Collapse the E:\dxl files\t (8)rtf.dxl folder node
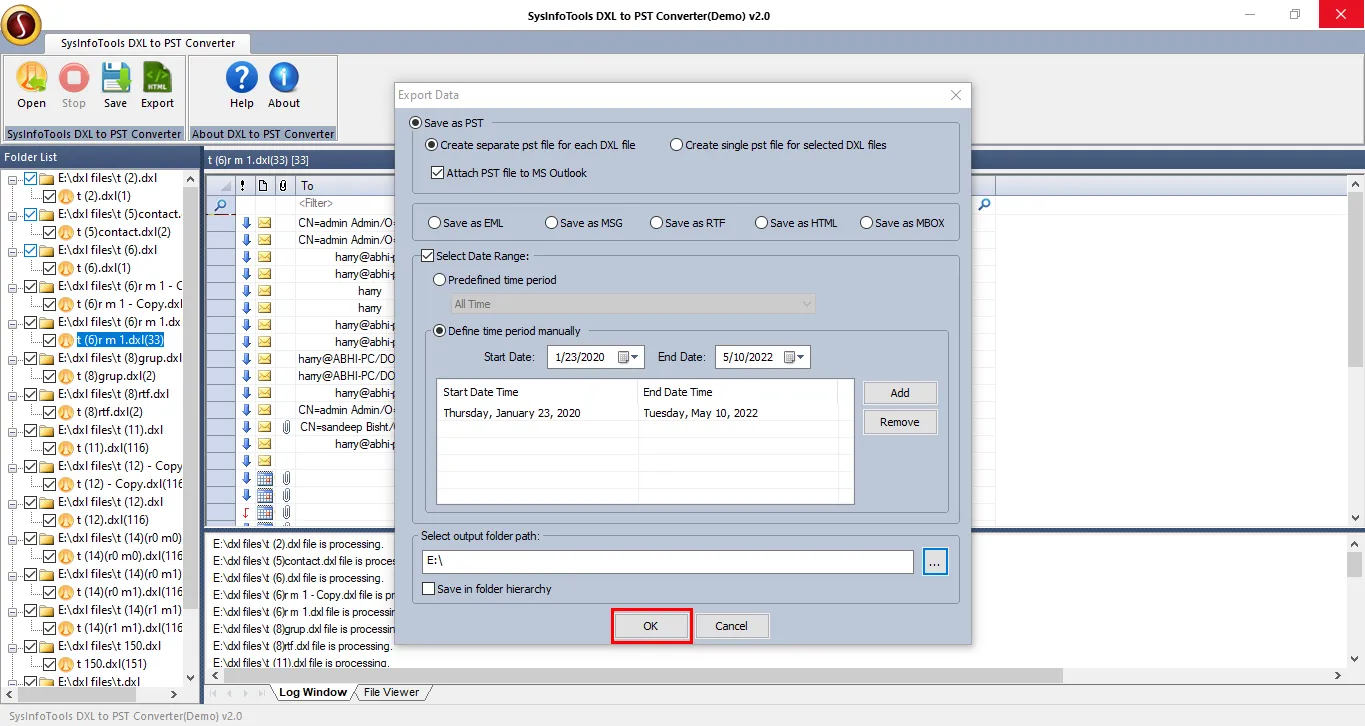Screen dimensions: 1365x726 coord(13,394)
